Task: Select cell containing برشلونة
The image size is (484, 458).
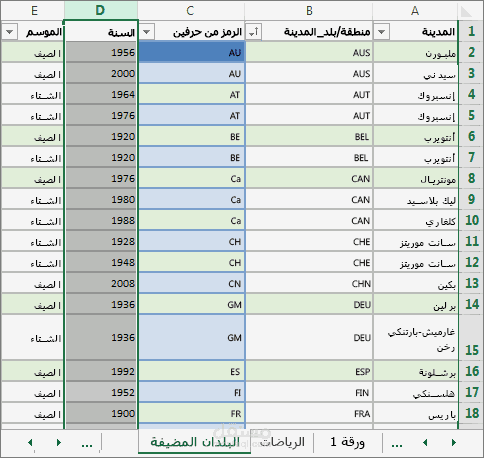Action: click(415, 371)
